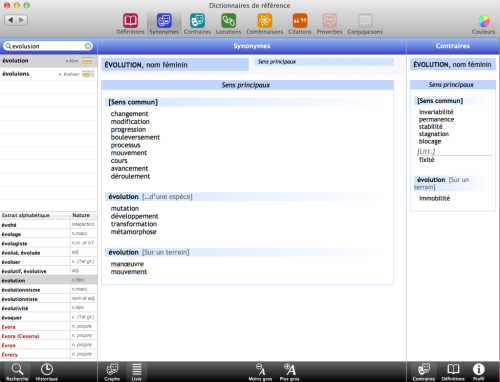
Task: Switch to Liste view
Action: click(137, 372)
